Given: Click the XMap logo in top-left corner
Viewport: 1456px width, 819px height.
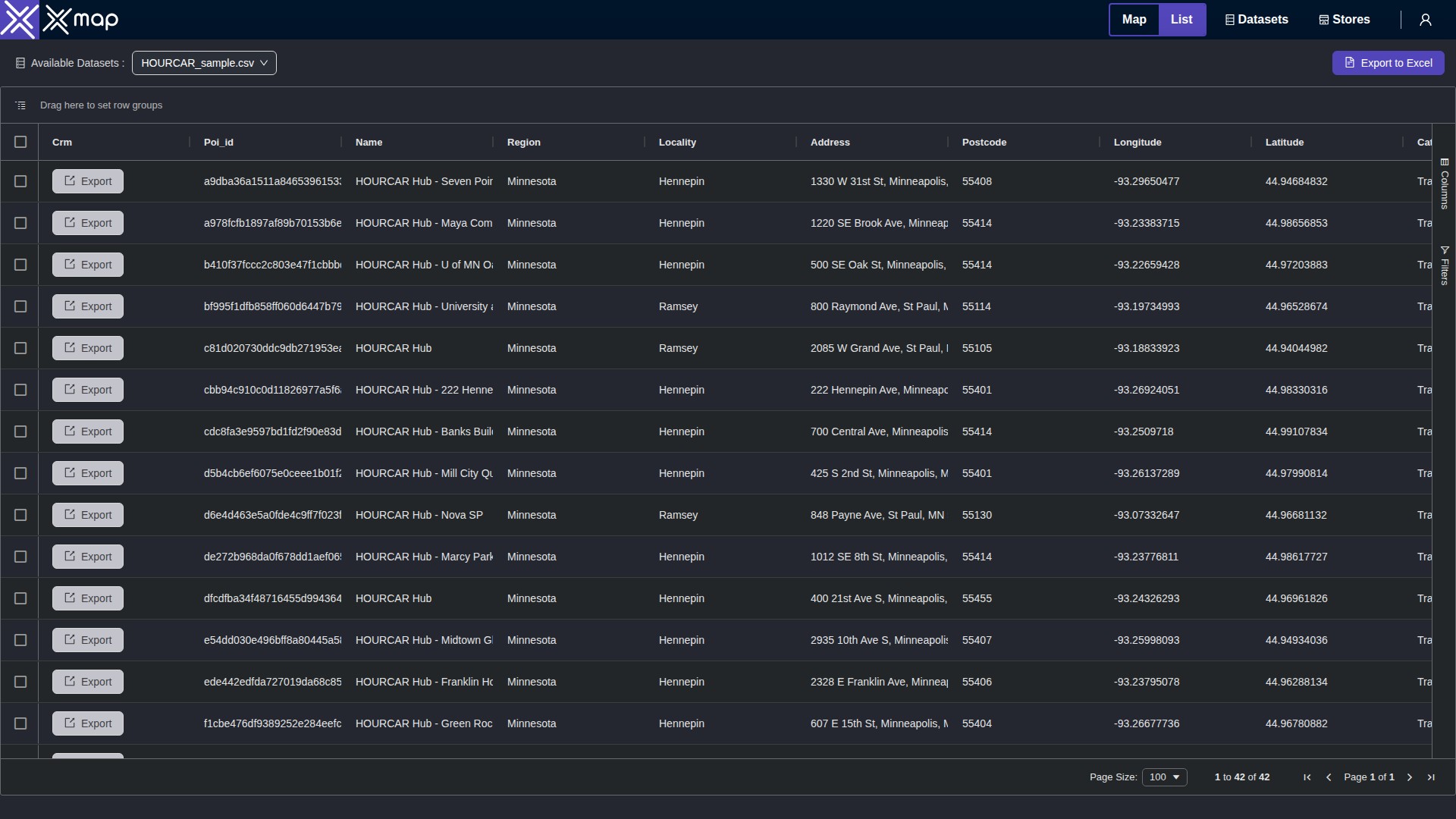Looking at the screenshot, I should click(x=20, y=19).
